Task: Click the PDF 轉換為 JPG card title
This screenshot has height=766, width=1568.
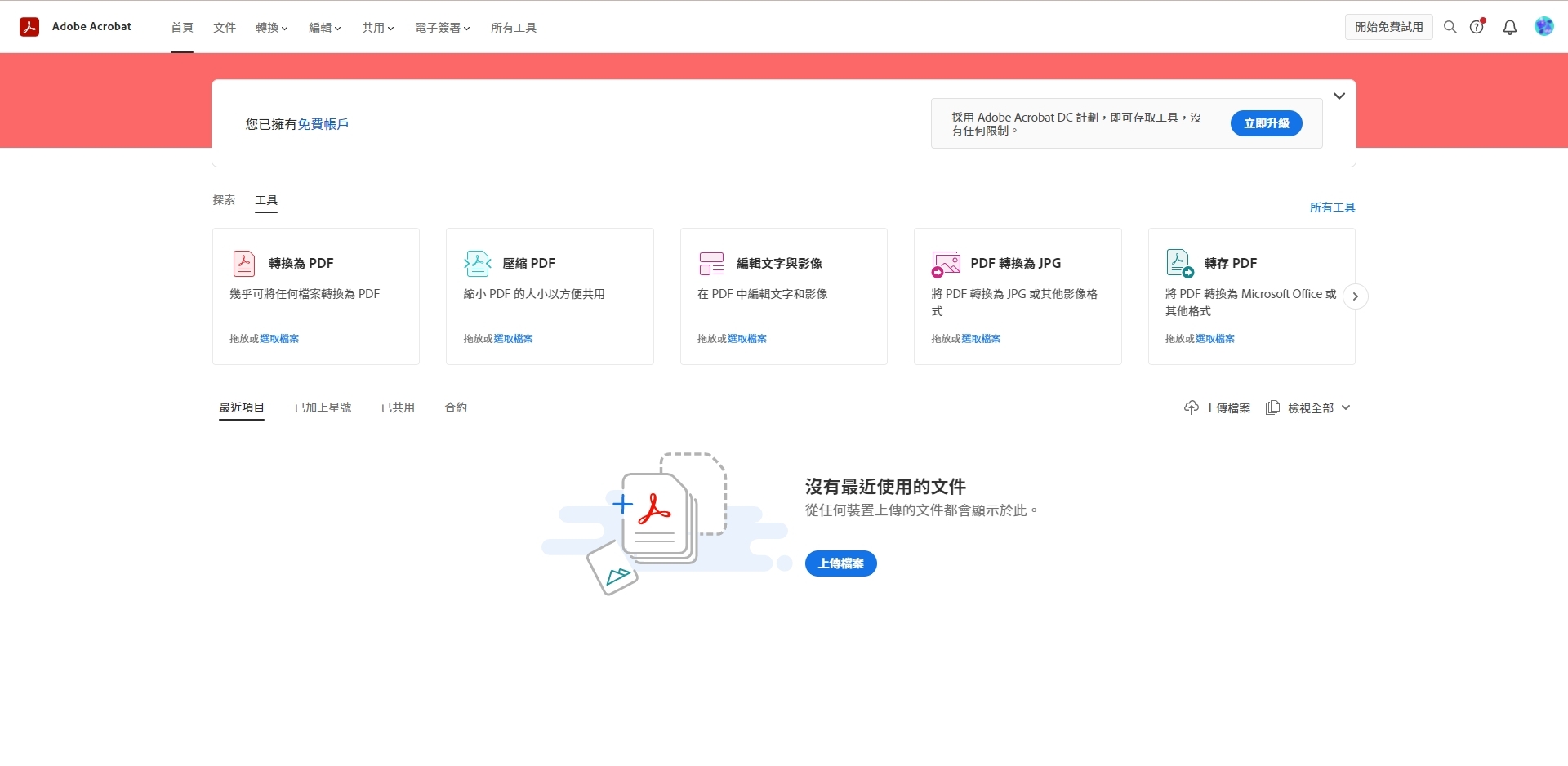Action: click(1015, 263)
